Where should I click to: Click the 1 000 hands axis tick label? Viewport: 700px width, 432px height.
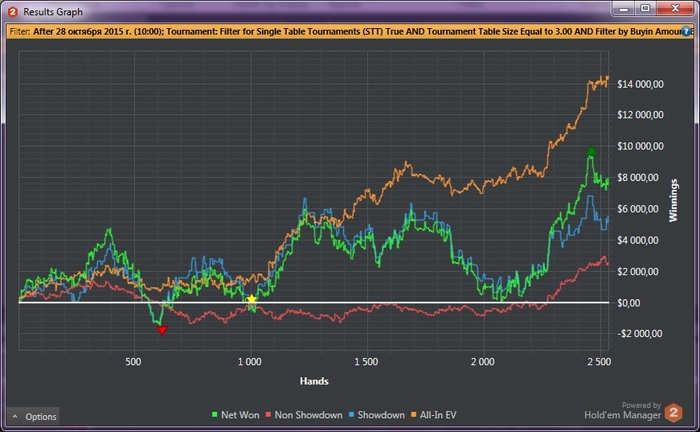coord(250,361)
